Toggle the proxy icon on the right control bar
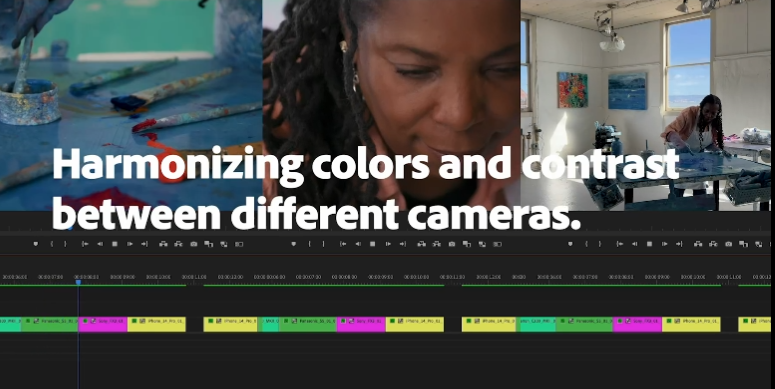 tap(759, 244)
